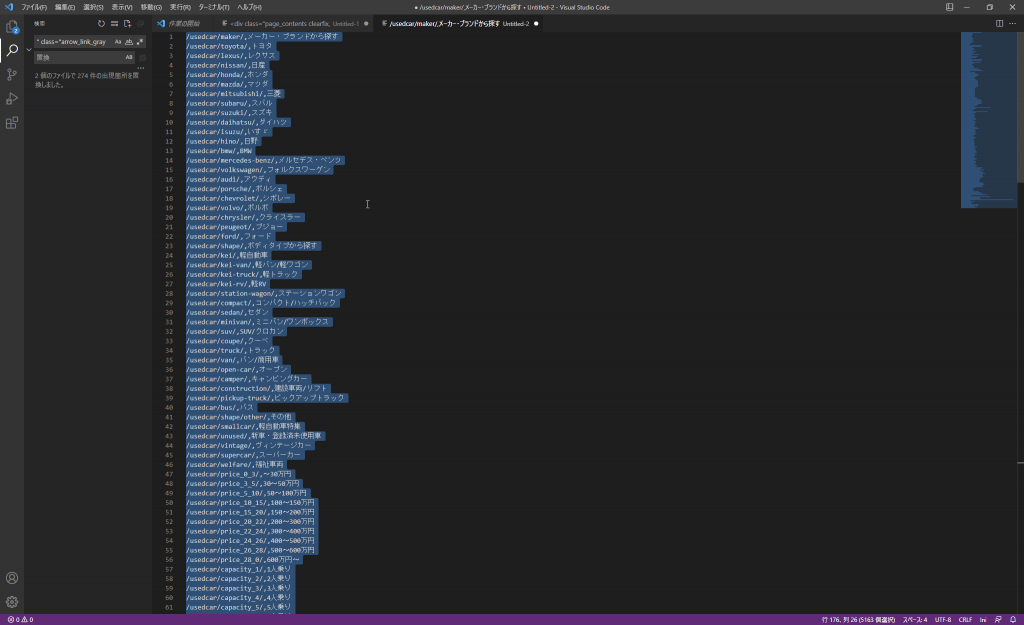
Task: Open the Source Control view
Action: coord(12,74)
